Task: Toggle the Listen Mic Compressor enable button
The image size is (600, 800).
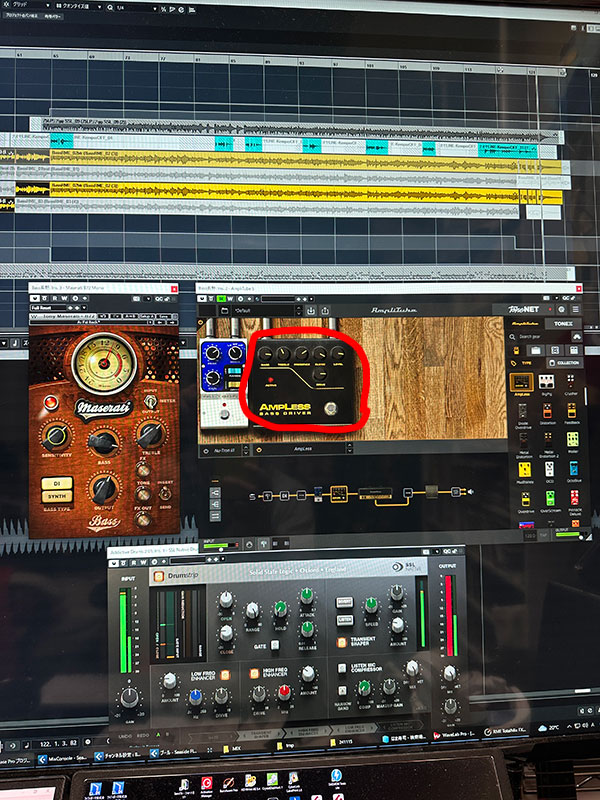Action: [342, 667]
